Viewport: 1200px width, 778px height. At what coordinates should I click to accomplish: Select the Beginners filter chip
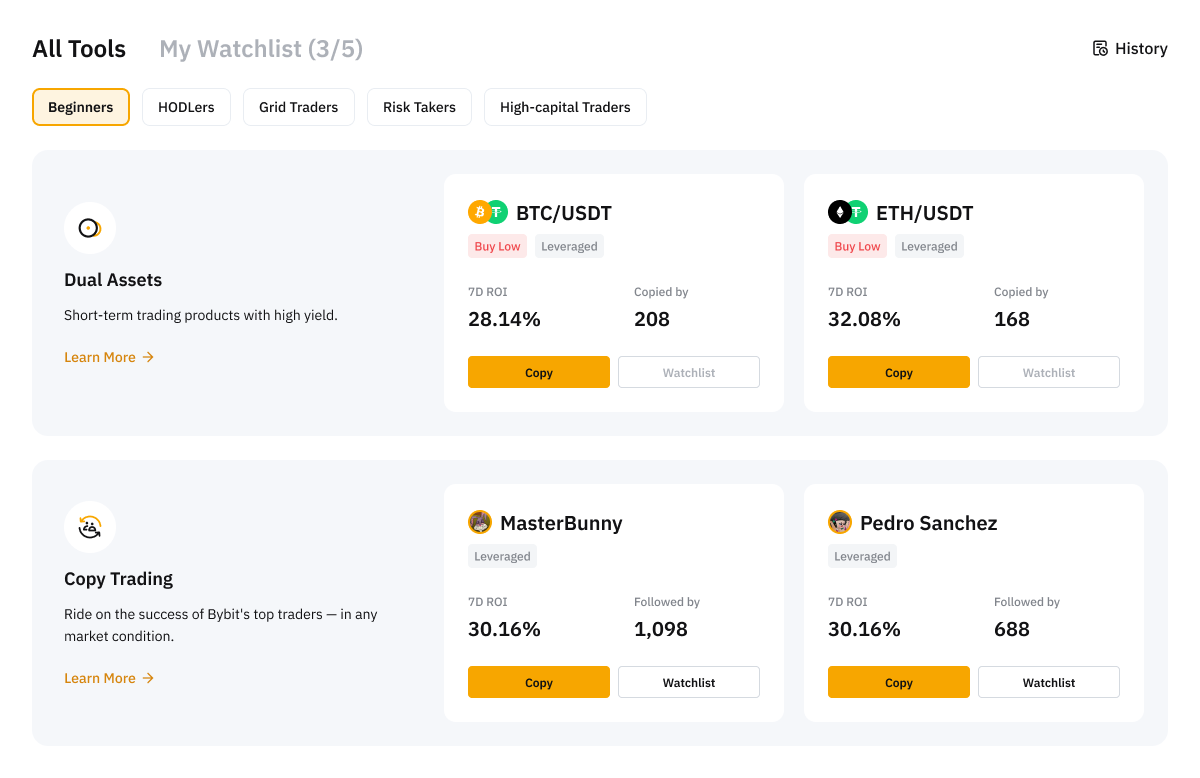[x=81, y=107]
